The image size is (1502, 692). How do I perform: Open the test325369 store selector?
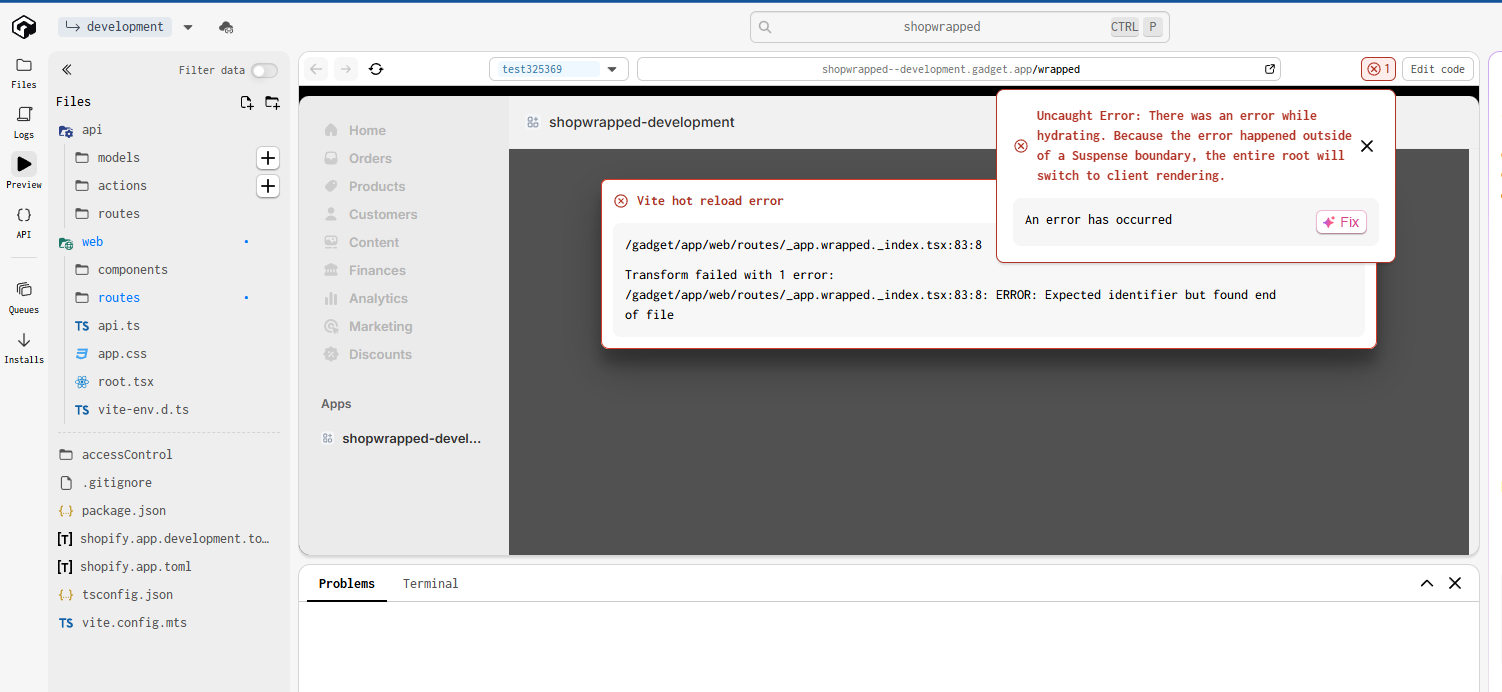tap(559, 69)
